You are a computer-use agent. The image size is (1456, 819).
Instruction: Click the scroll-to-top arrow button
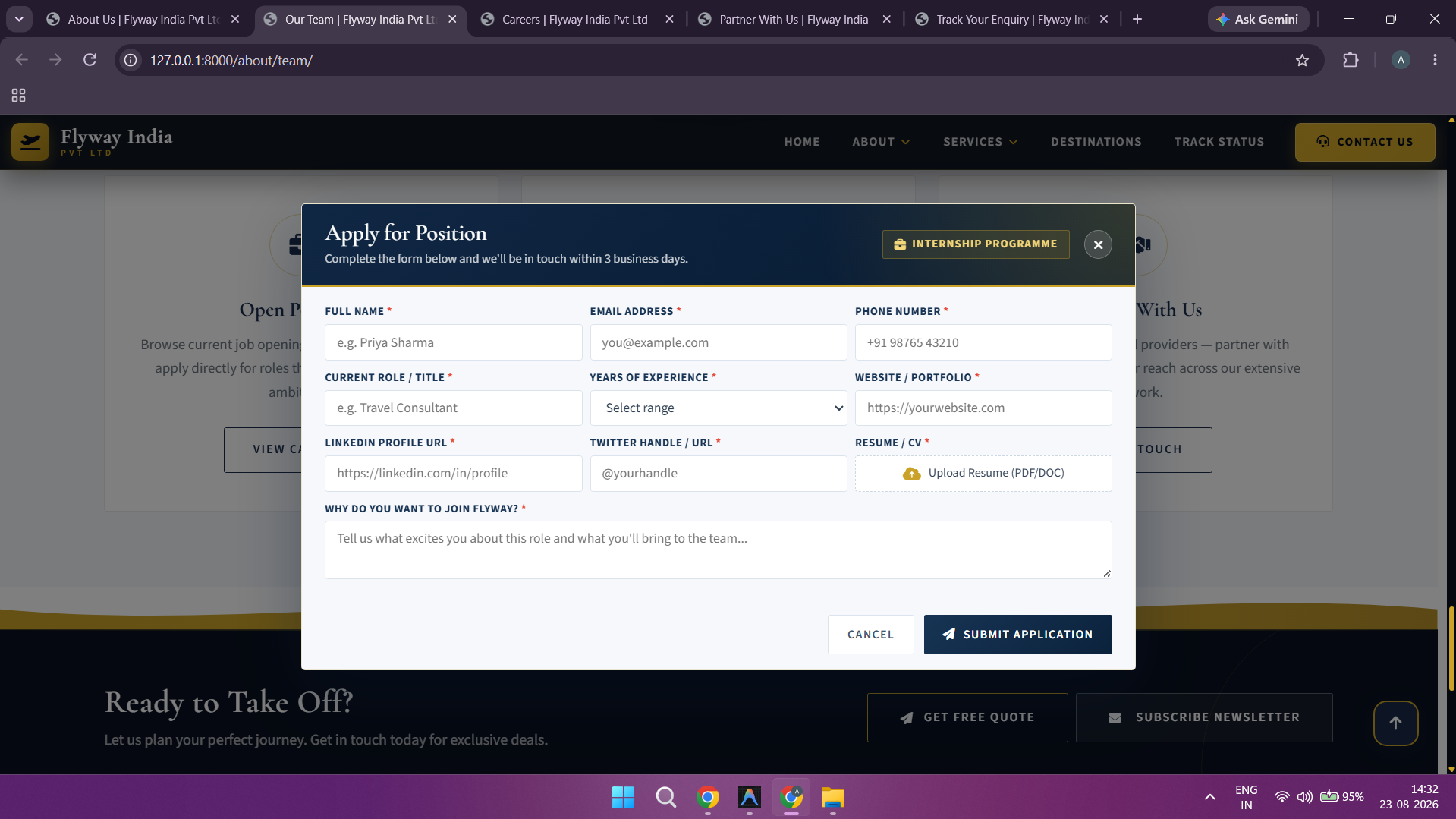[1395, 723]
